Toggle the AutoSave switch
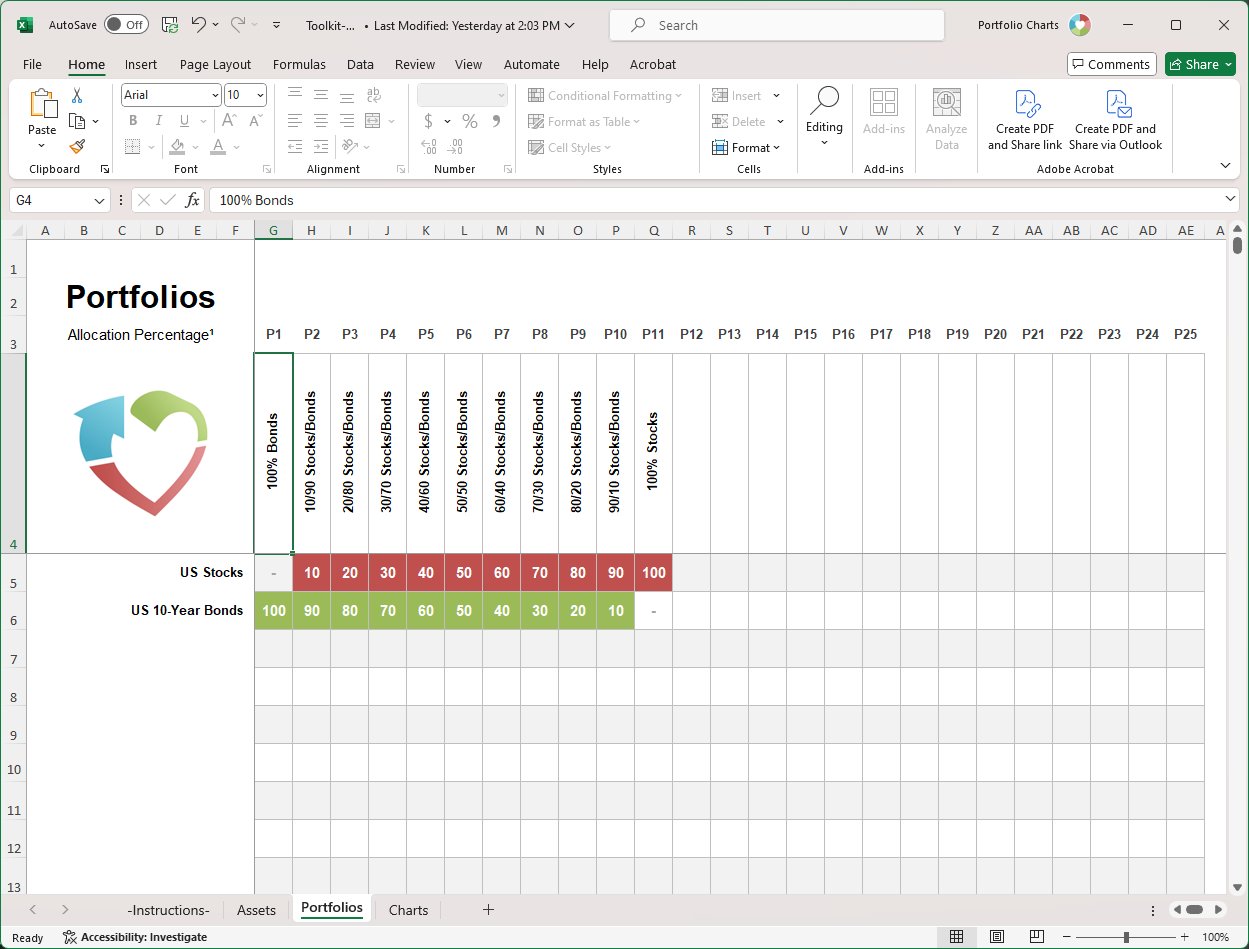Viewport: 1249px width, 949px height. [126, 25]
